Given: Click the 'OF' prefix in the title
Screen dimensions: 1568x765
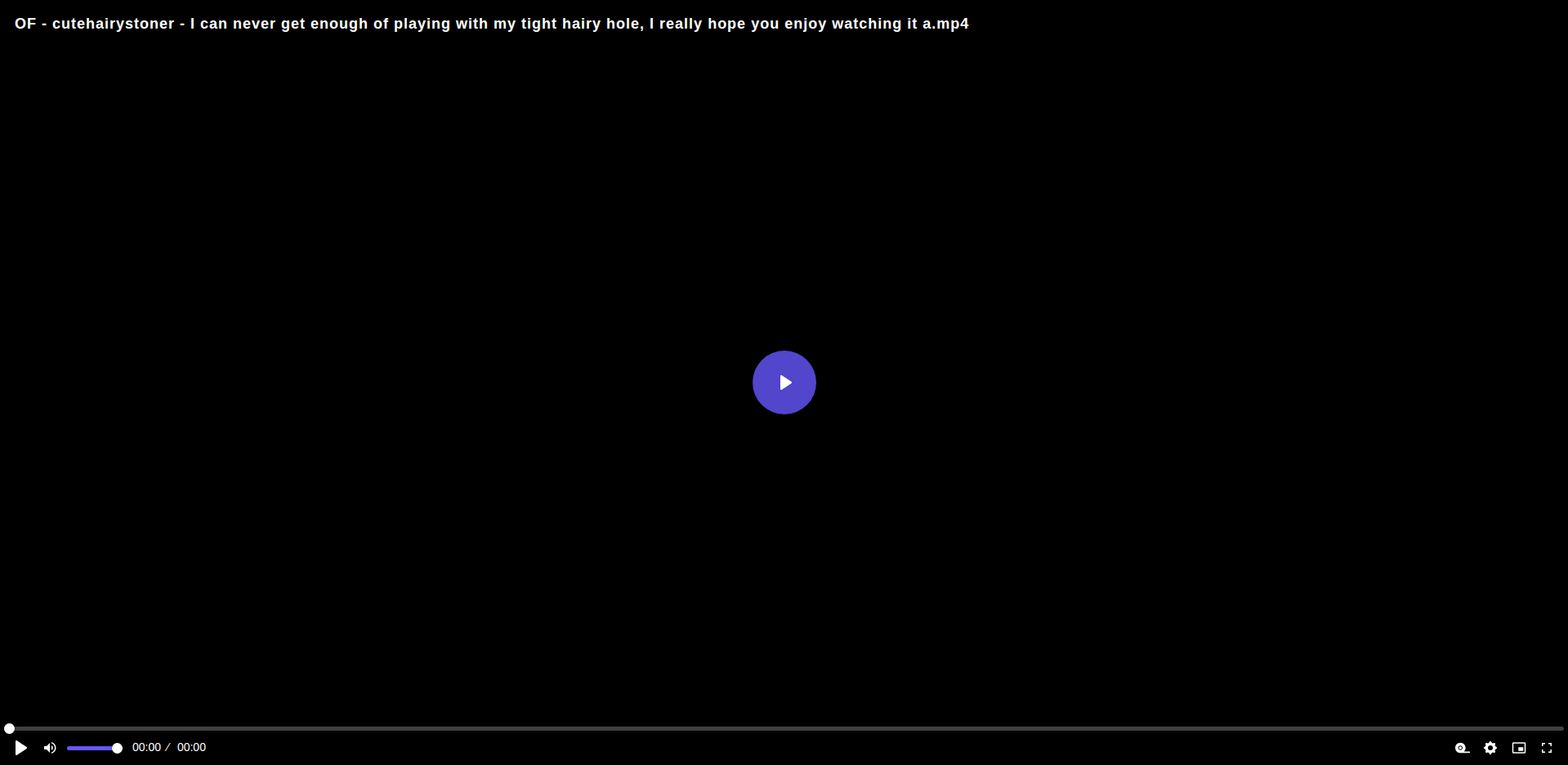Looking at the screenshot, I should [25, 24].
